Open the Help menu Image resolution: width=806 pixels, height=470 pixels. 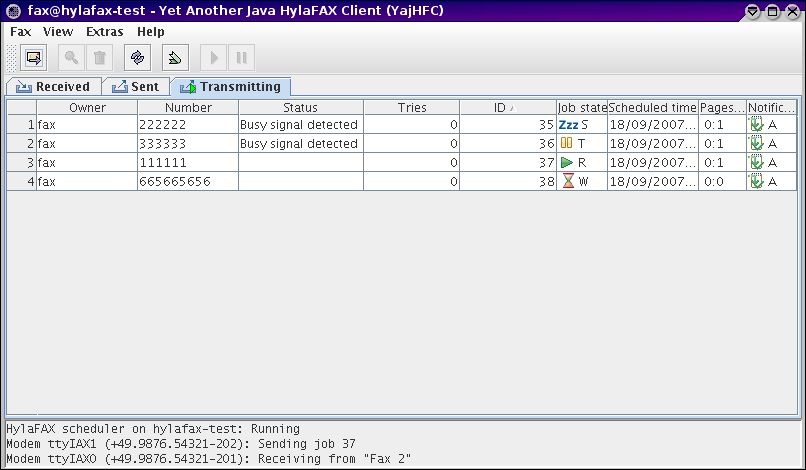tap(151, 32)
